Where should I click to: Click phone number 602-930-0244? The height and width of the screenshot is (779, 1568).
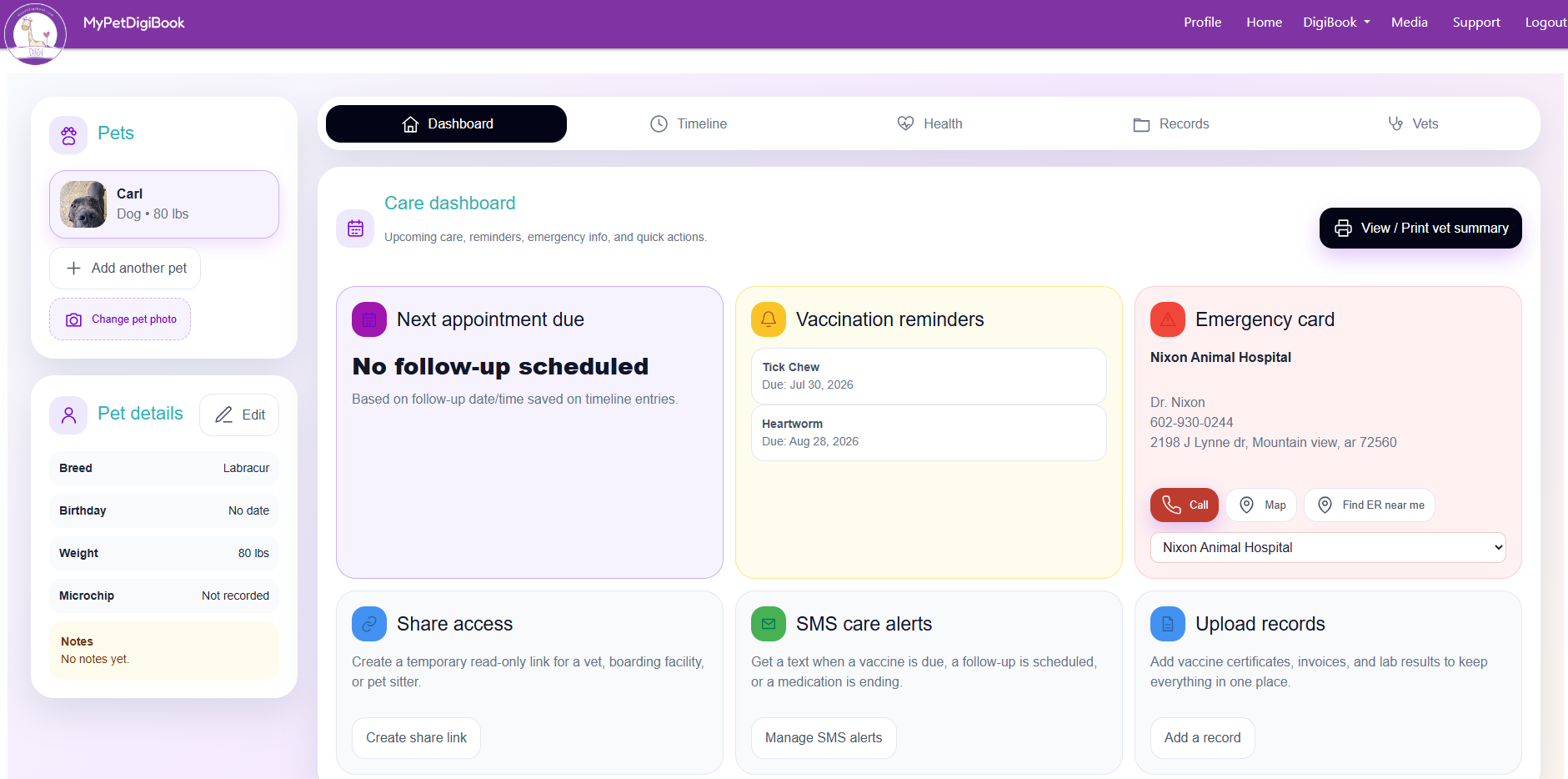tap(1191, 423)
